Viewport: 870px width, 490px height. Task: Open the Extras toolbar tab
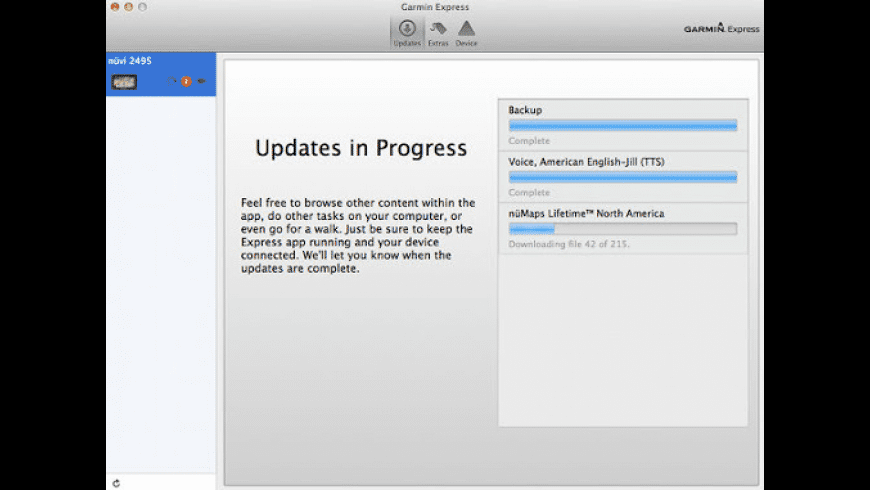coord(438,33)
